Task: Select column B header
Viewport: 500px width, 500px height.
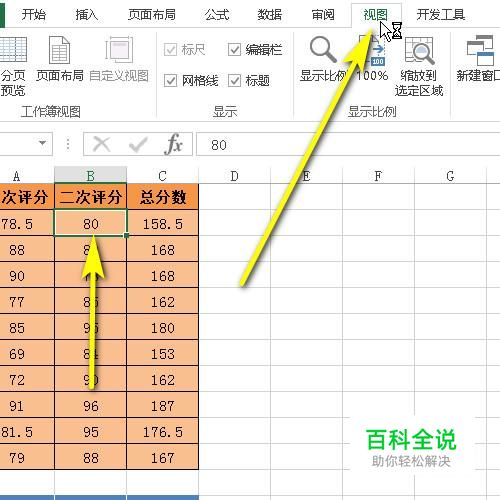Action: 90,175
